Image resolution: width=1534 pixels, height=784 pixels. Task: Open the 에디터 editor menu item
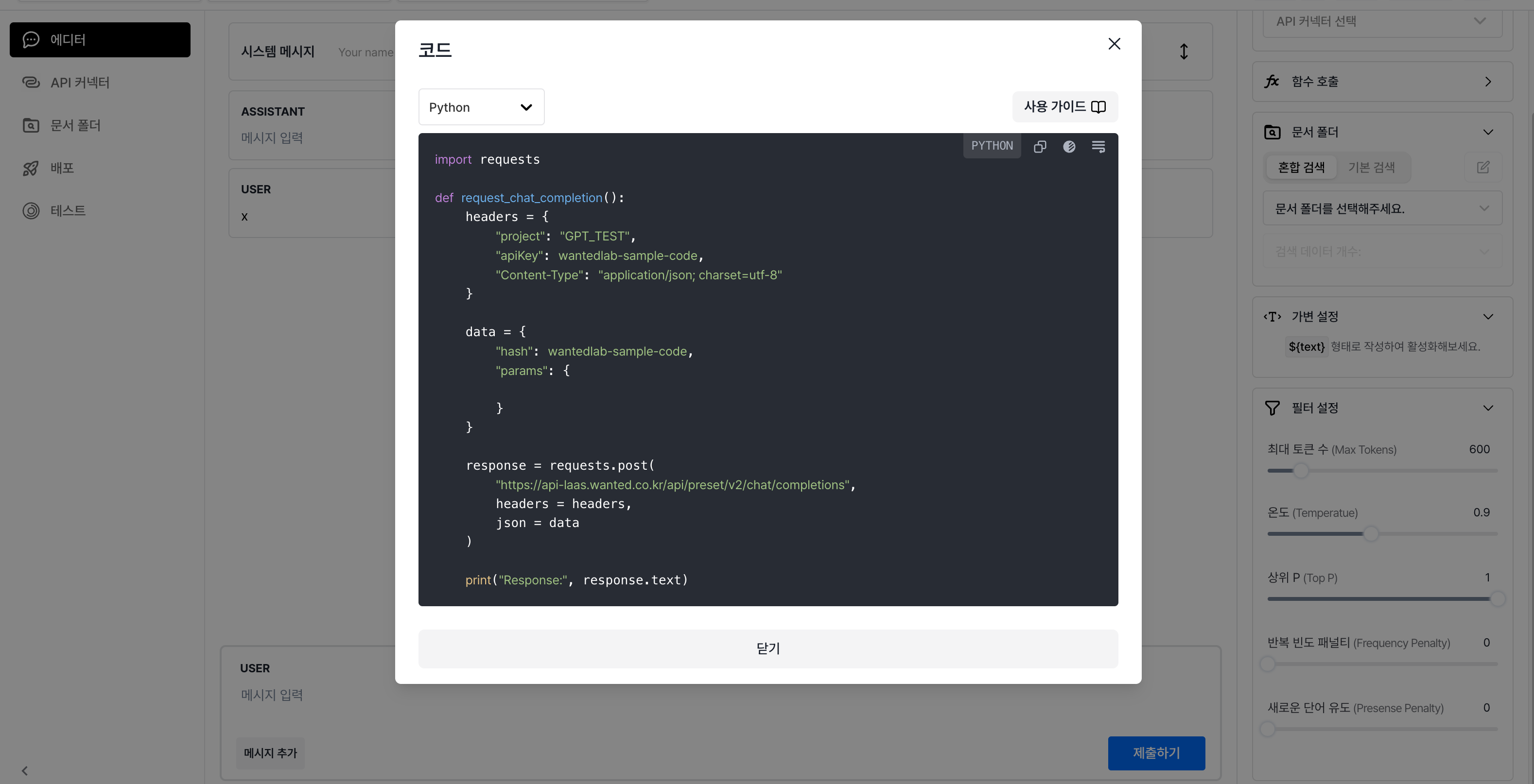[x=100, y=40]
